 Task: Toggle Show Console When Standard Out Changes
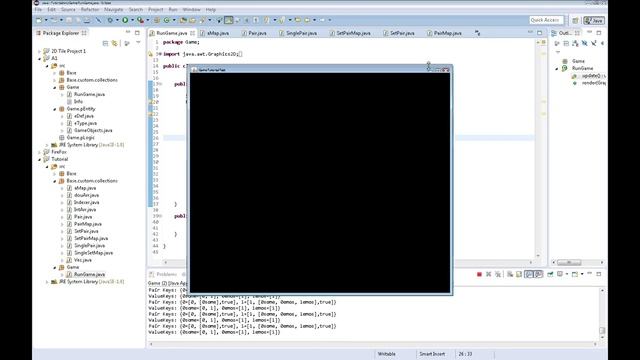[529, 274]
